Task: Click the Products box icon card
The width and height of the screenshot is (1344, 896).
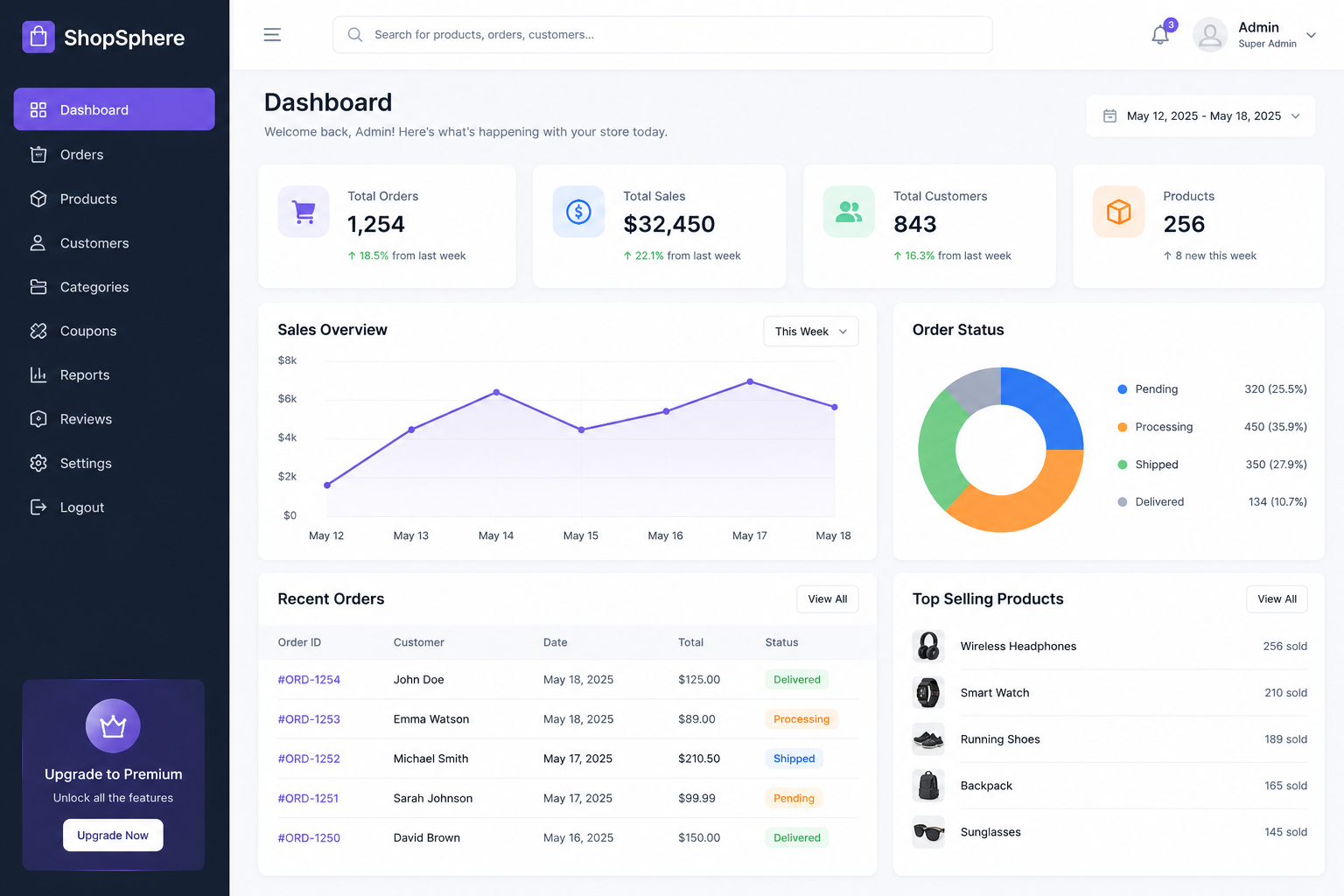Action: (1118, 212)
